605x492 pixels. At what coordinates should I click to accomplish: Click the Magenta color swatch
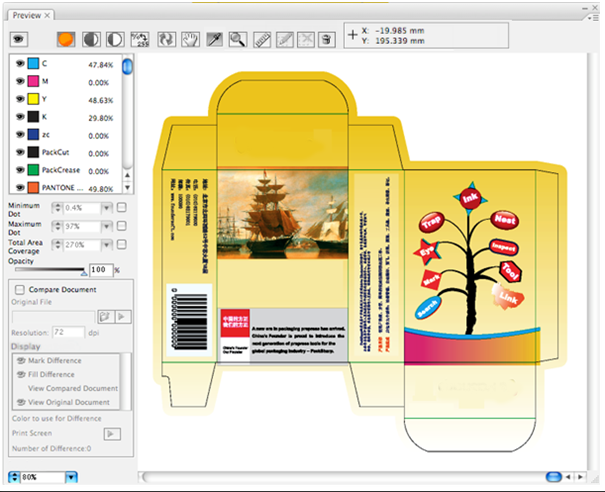33,81
